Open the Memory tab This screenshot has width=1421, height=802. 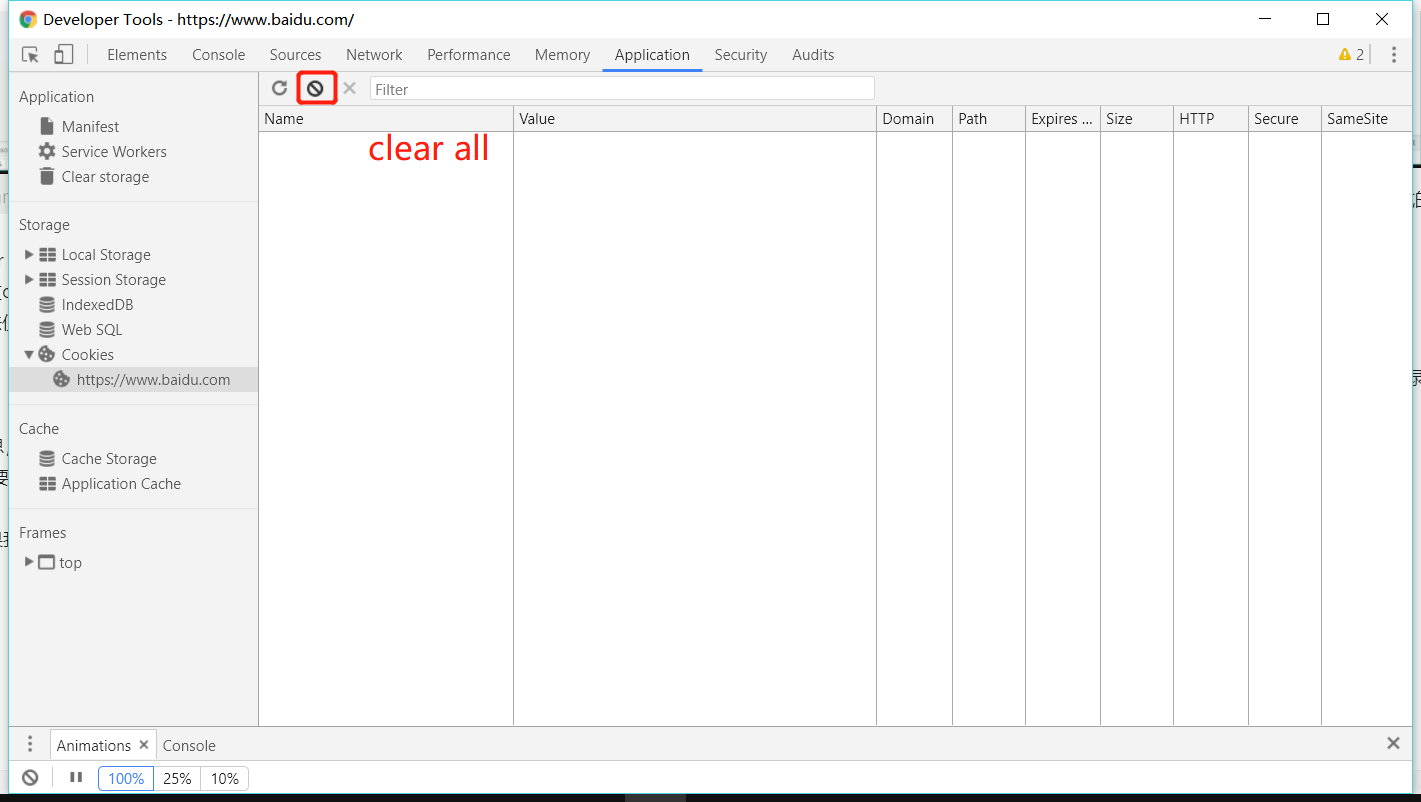pyautogui.click(x=562, y=55)
